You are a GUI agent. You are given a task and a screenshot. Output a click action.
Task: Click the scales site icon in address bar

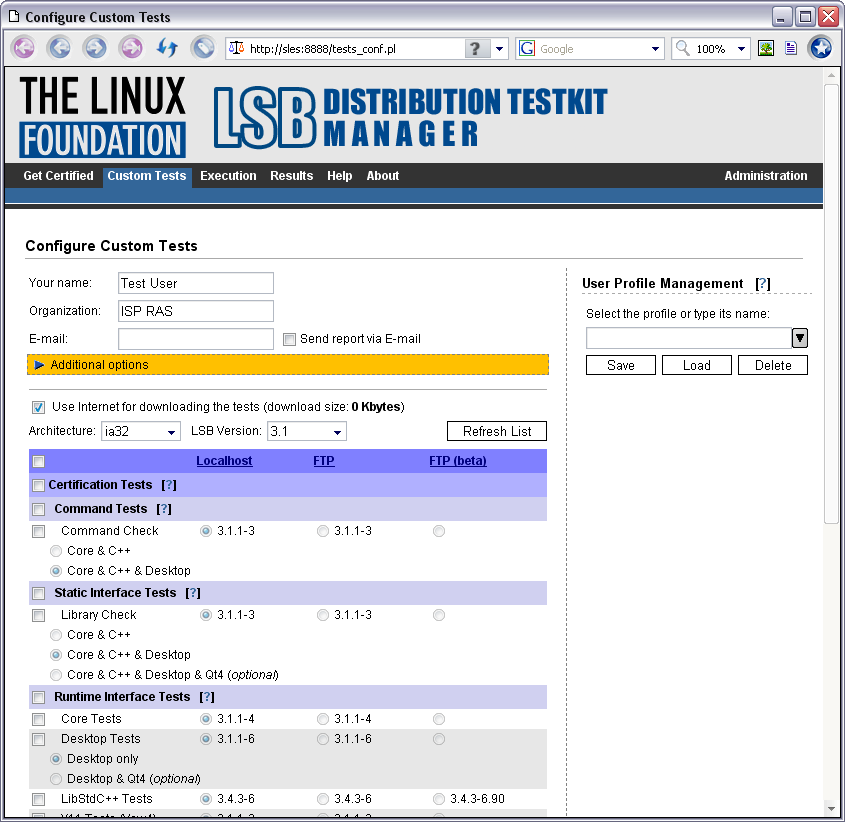236,49
